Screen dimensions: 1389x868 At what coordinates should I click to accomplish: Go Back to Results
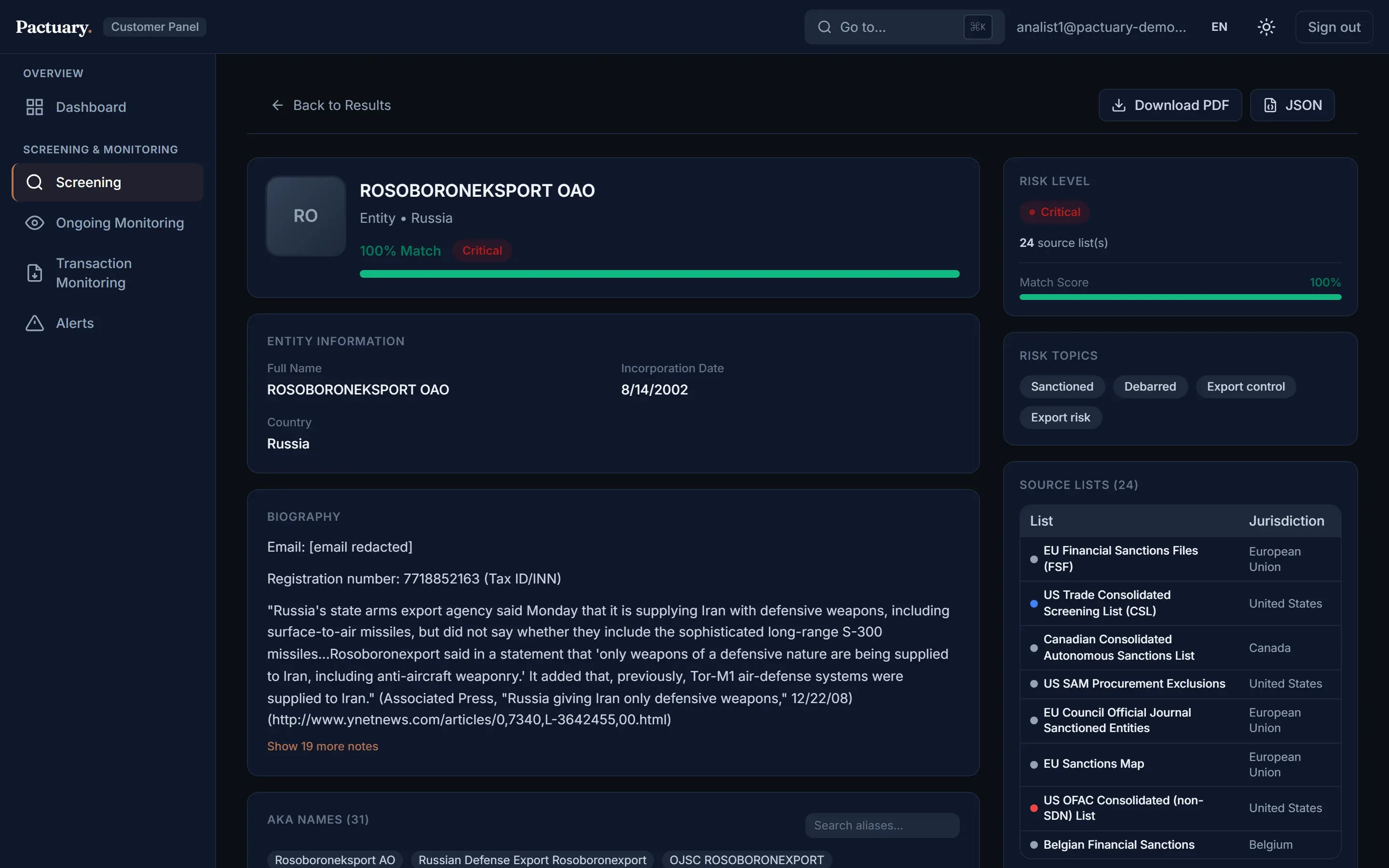[x=330, y=105]
